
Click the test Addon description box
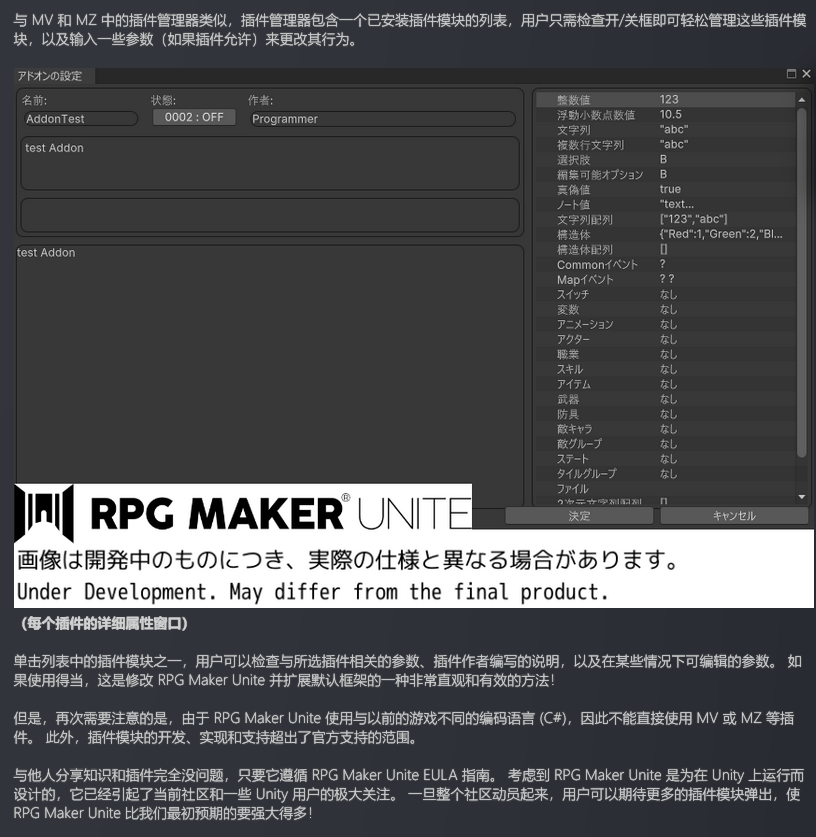(270, 163)
